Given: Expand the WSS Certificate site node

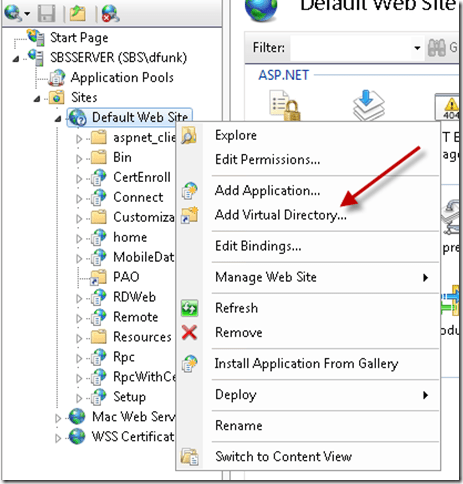Looking at the screenshot, I should [x=58, y=438].
